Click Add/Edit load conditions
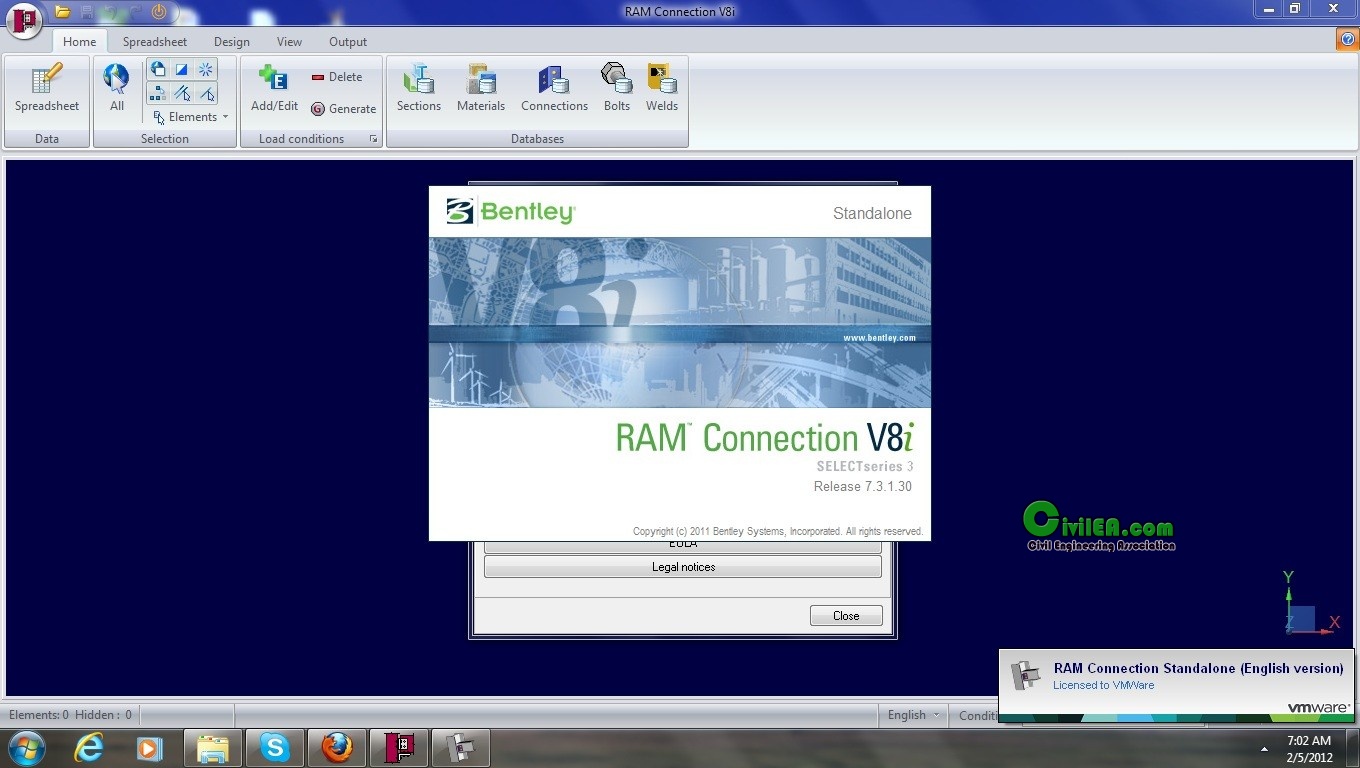The image size is (1360, 768). [274, 89]
